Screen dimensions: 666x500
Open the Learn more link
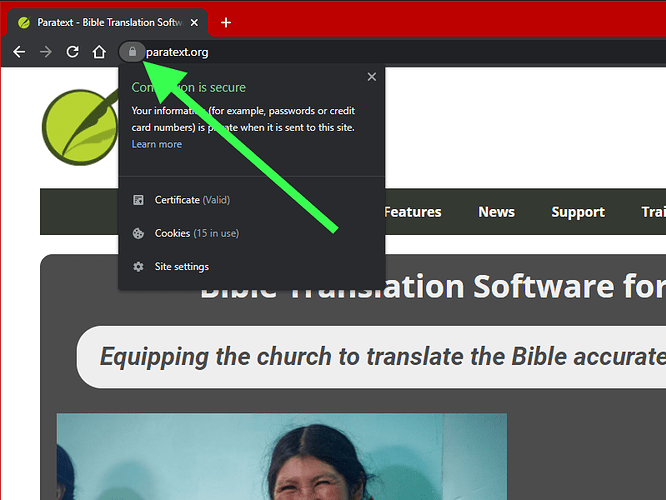point(156,144)
